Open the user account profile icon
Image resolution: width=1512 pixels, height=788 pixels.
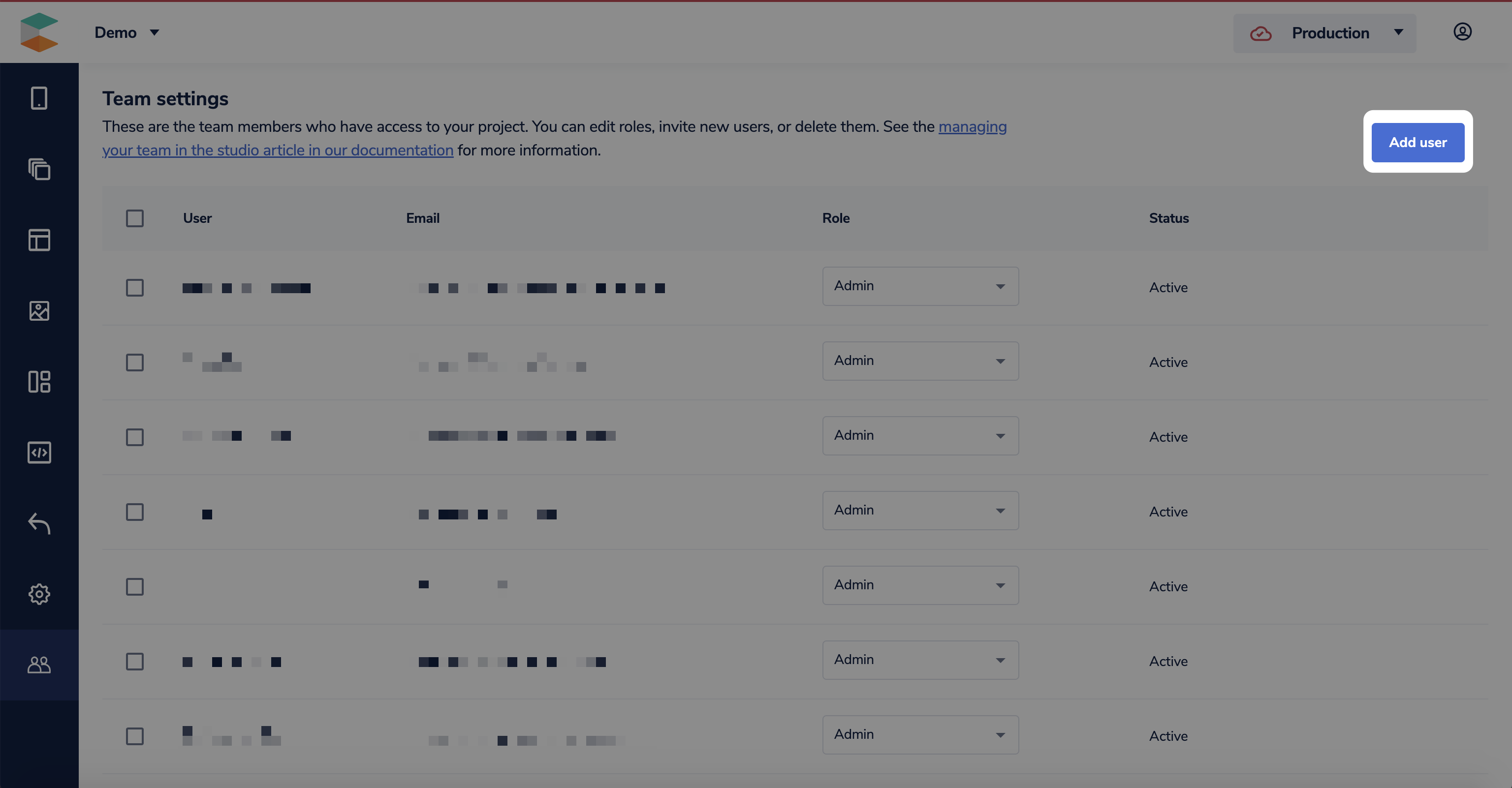coord(1462,31)
